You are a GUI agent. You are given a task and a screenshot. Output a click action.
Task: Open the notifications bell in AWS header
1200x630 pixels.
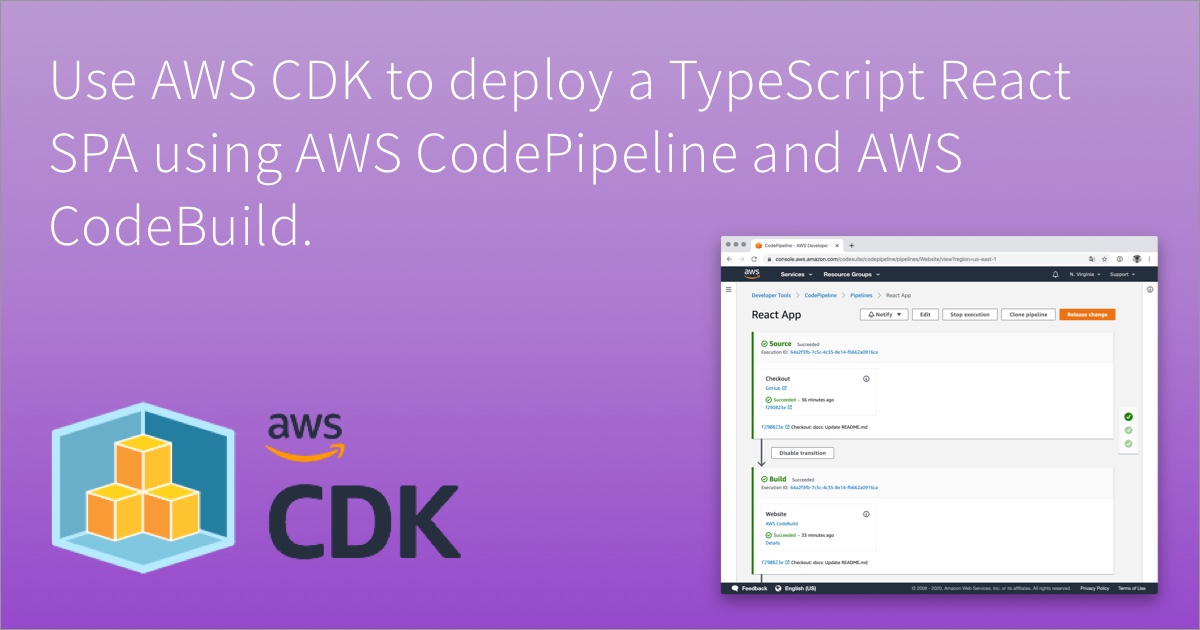(x=1056, y=274)
